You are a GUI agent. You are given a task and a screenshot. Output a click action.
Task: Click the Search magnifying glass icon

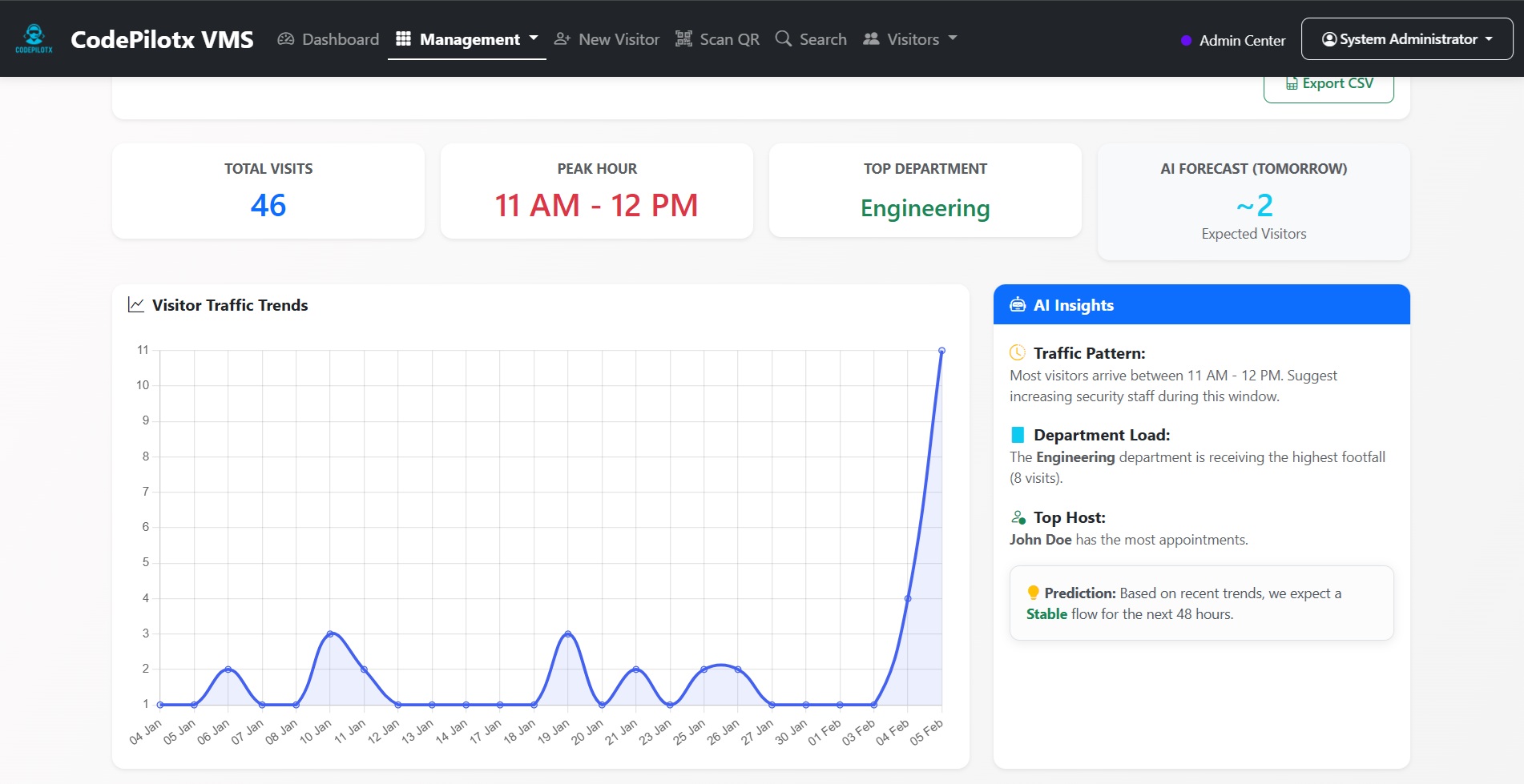pyautogui.click(x=783, y=39)
